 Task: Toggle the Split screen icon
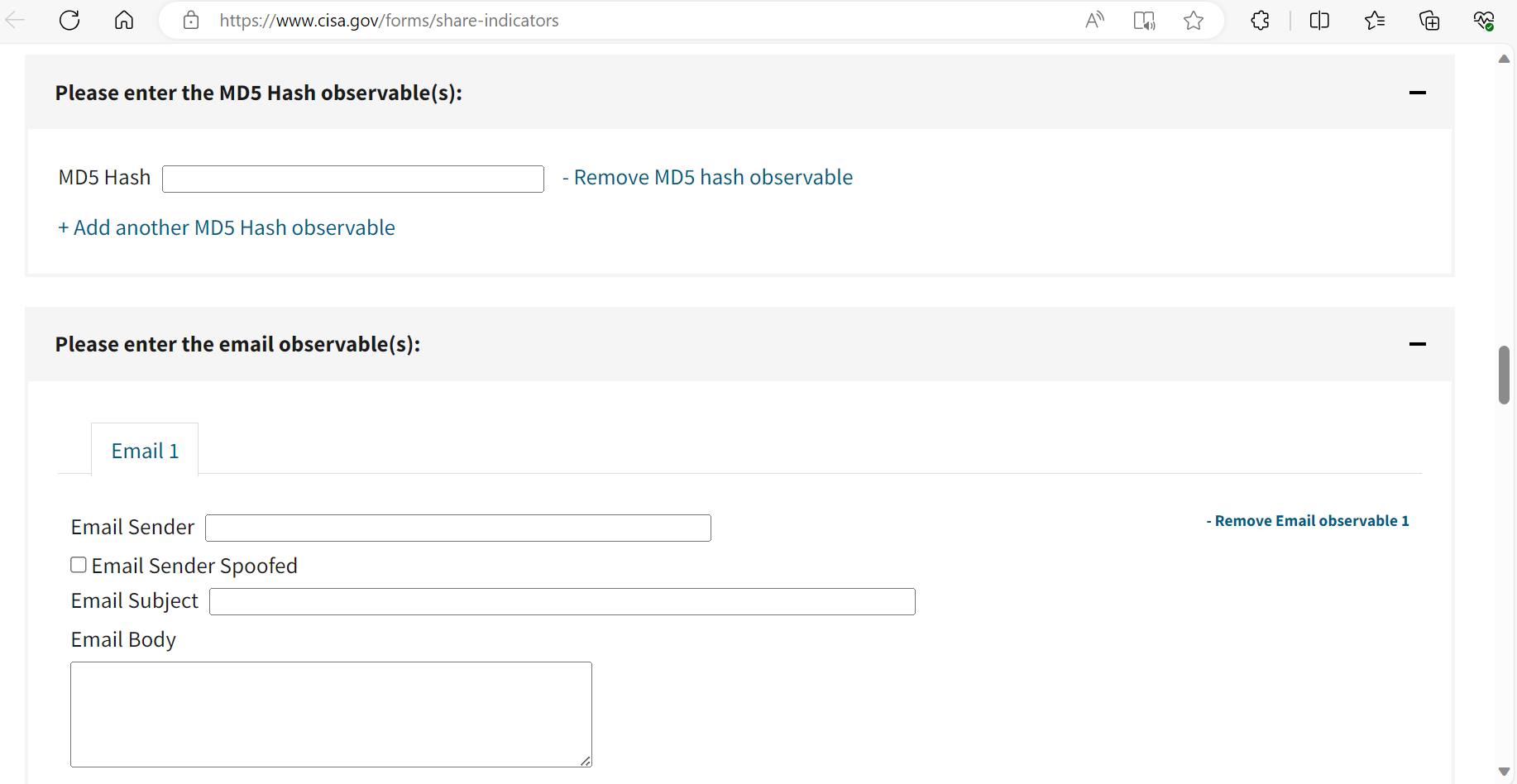[x=1319, y=21]
